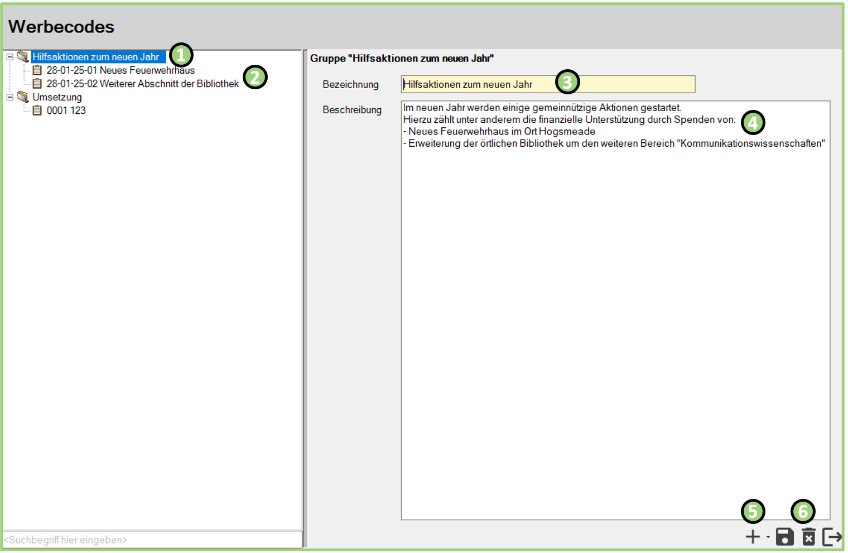Select the 0001 123 code entry

(x=66, y=111)
